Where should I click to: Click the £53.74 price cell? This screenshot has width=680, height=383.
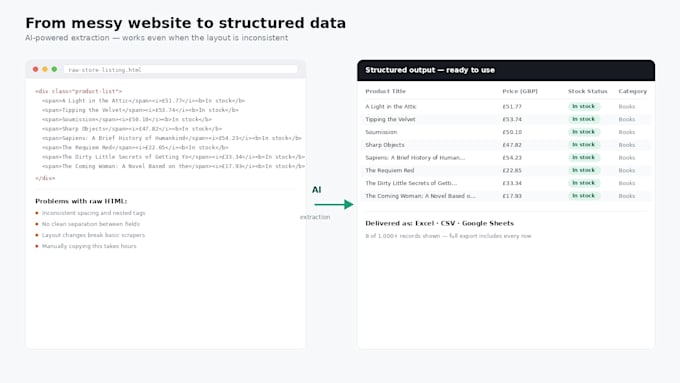click(512, 119)
